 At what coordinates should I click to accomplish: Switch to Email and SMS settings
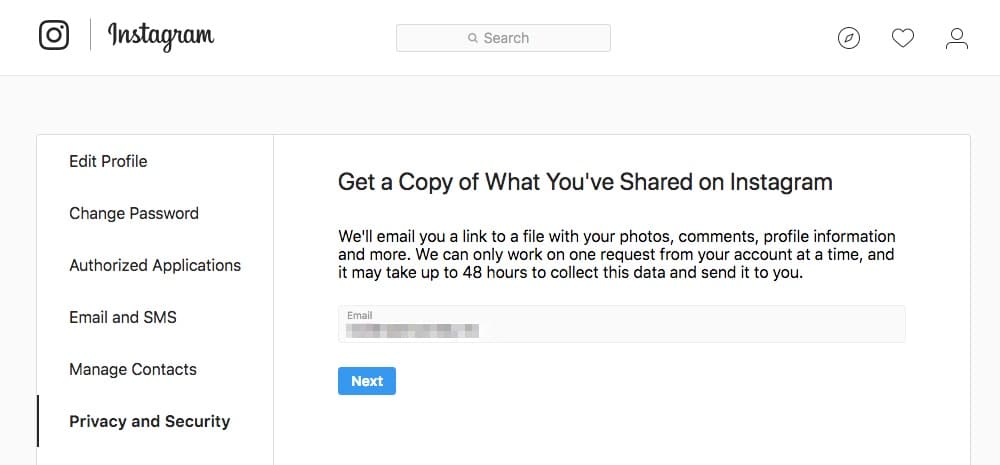pyautogui.click(x=123, y=317)
